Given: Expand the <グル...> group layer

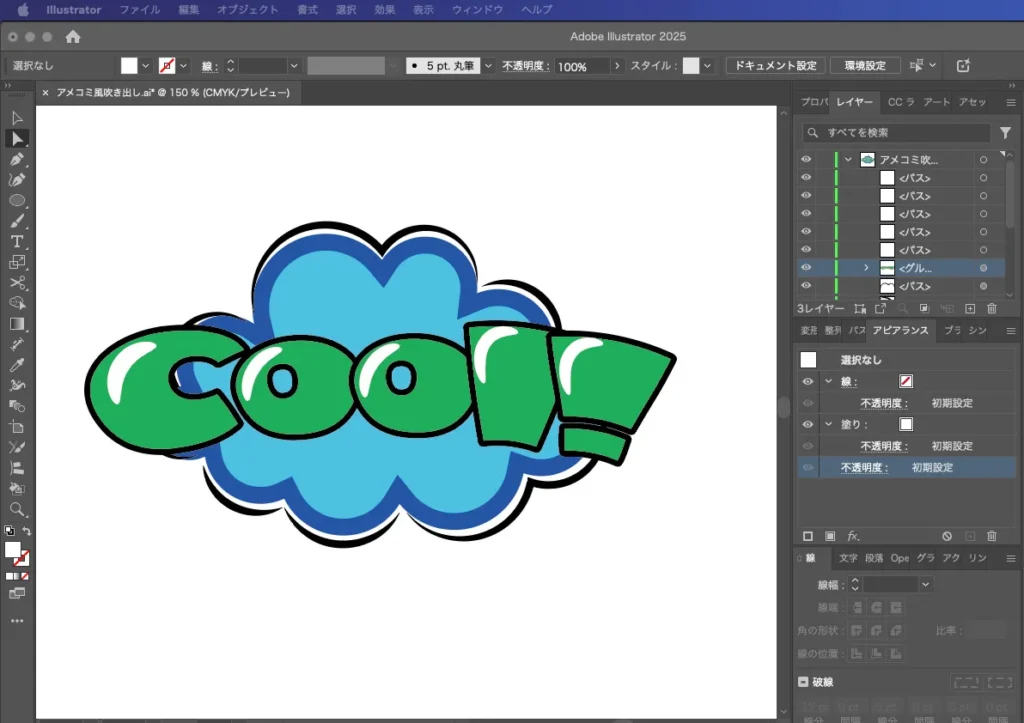Looking at the screenshot, I should (867, 268).
